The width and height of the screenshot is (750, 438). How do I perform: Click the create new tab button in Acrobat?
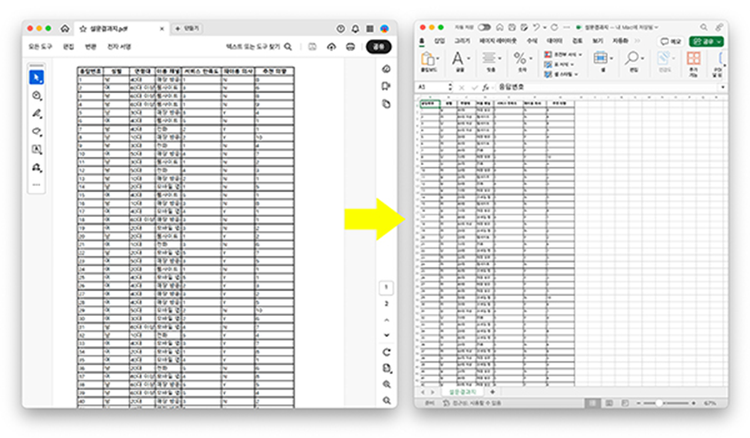coord(188,29)
